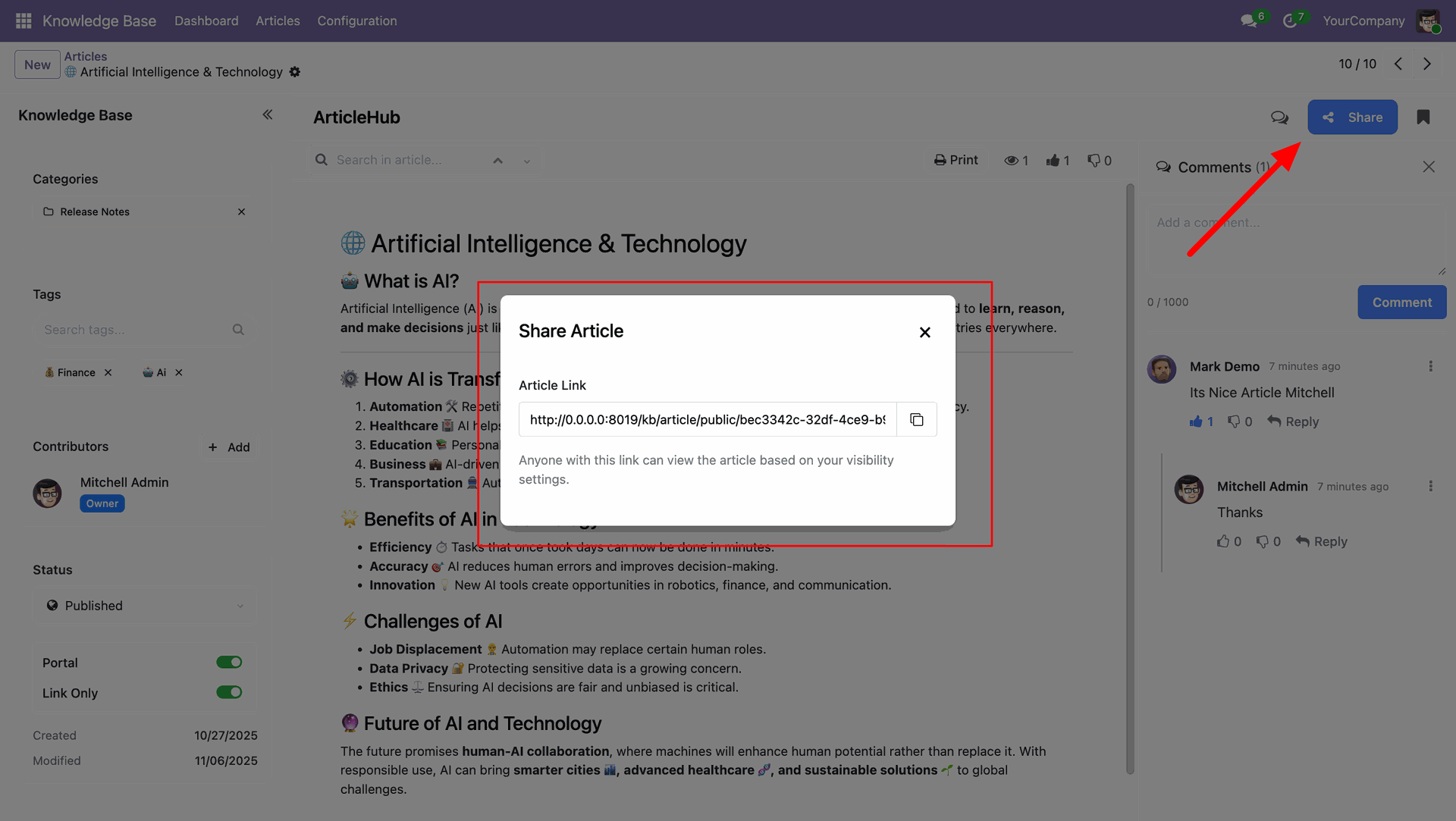Open options menu for Mark Demo's comment
The height and width of the screenshot is (821, 1456).
point(1430,366)
